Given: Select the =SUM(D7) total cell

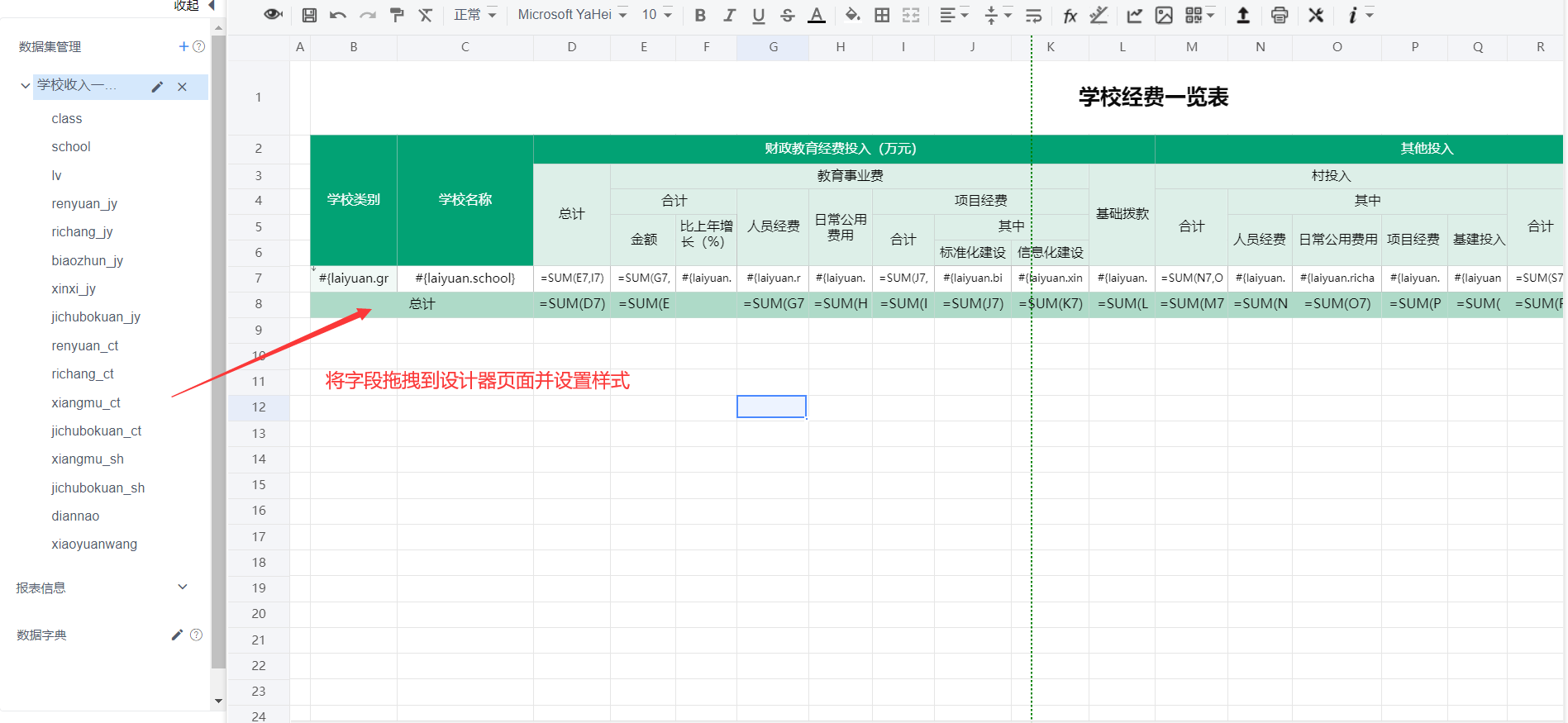Looking at the screenshot, I should (x=572, y=304).
